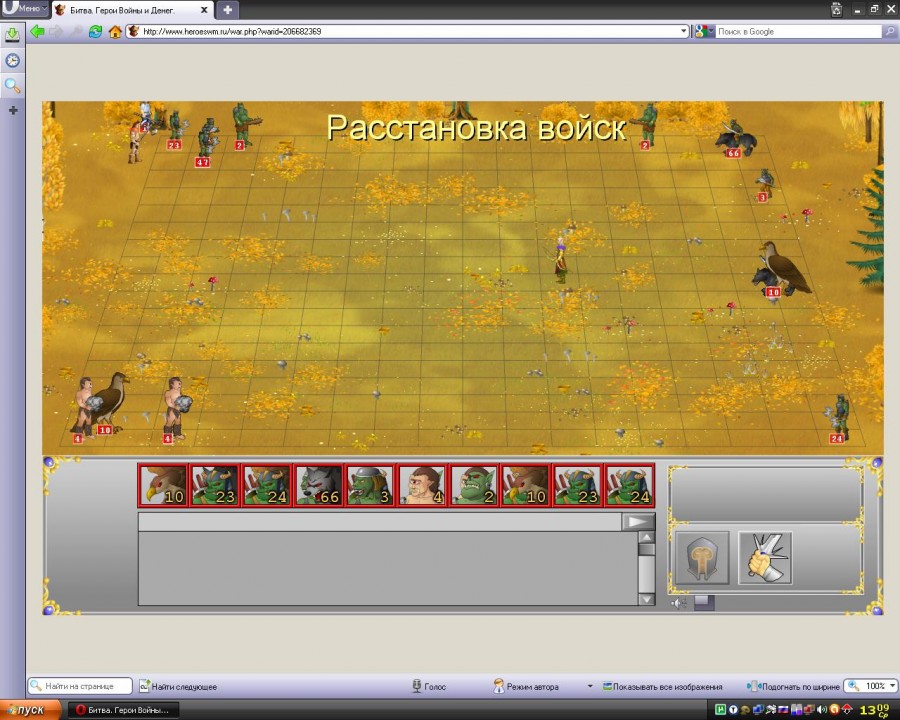Reload the page with refresh icon
The image size is (900, 720).
(x=95, y=32)
